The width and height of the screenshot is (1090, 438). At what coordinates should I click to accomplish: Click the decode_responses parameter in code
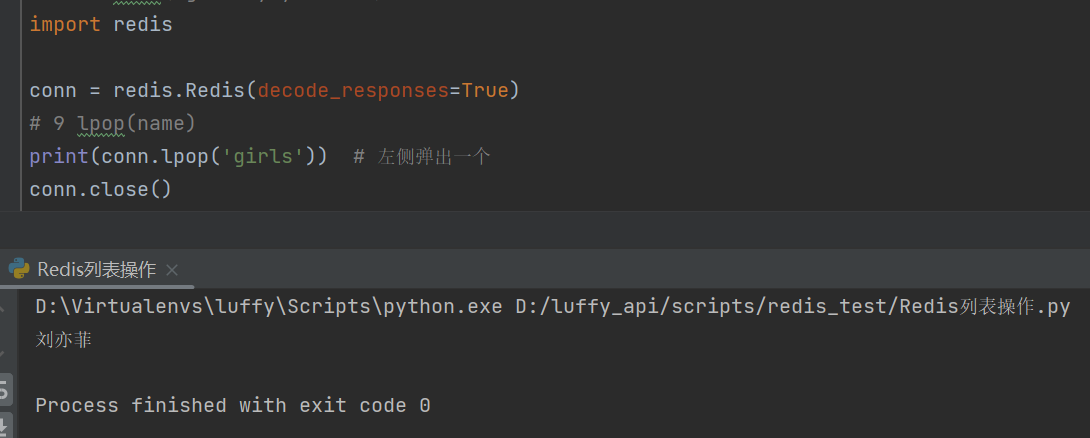353,91
